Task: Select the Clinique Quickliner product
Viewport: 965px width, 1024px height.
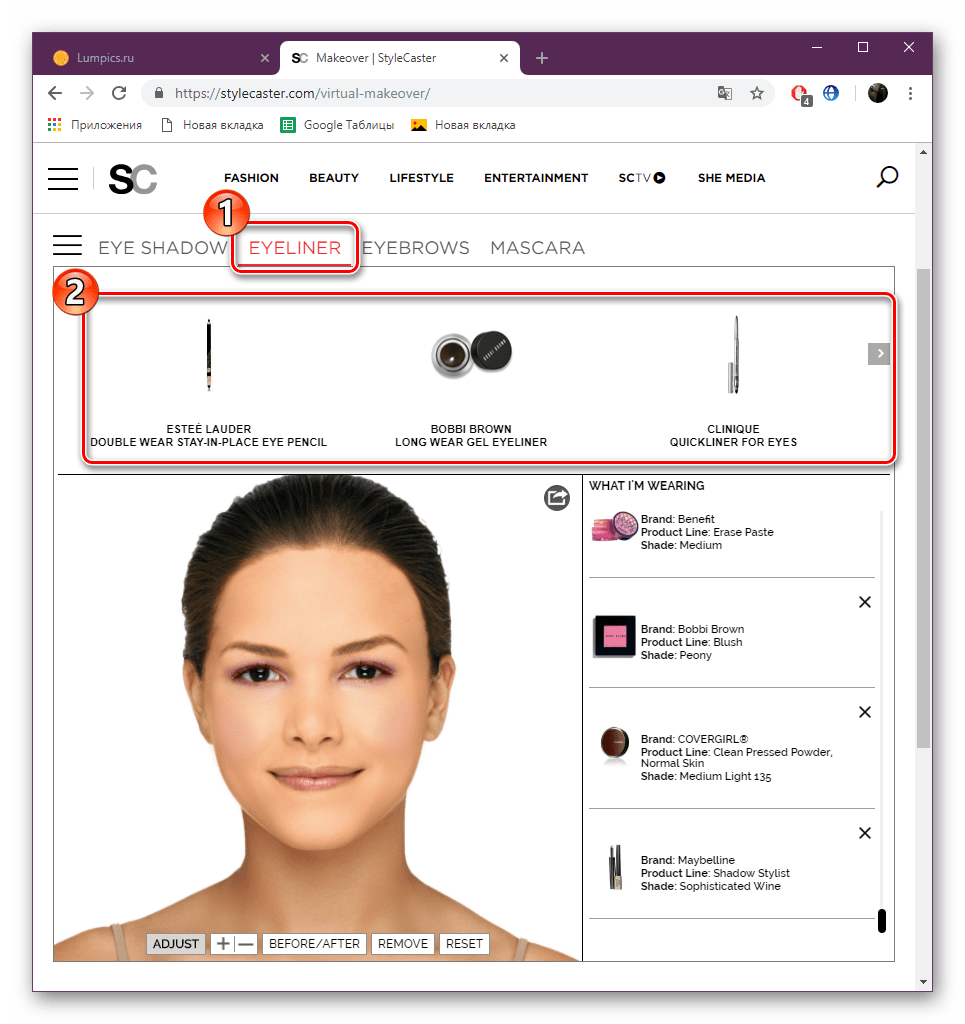Action: pyautogui.click(x=733, y=382)
